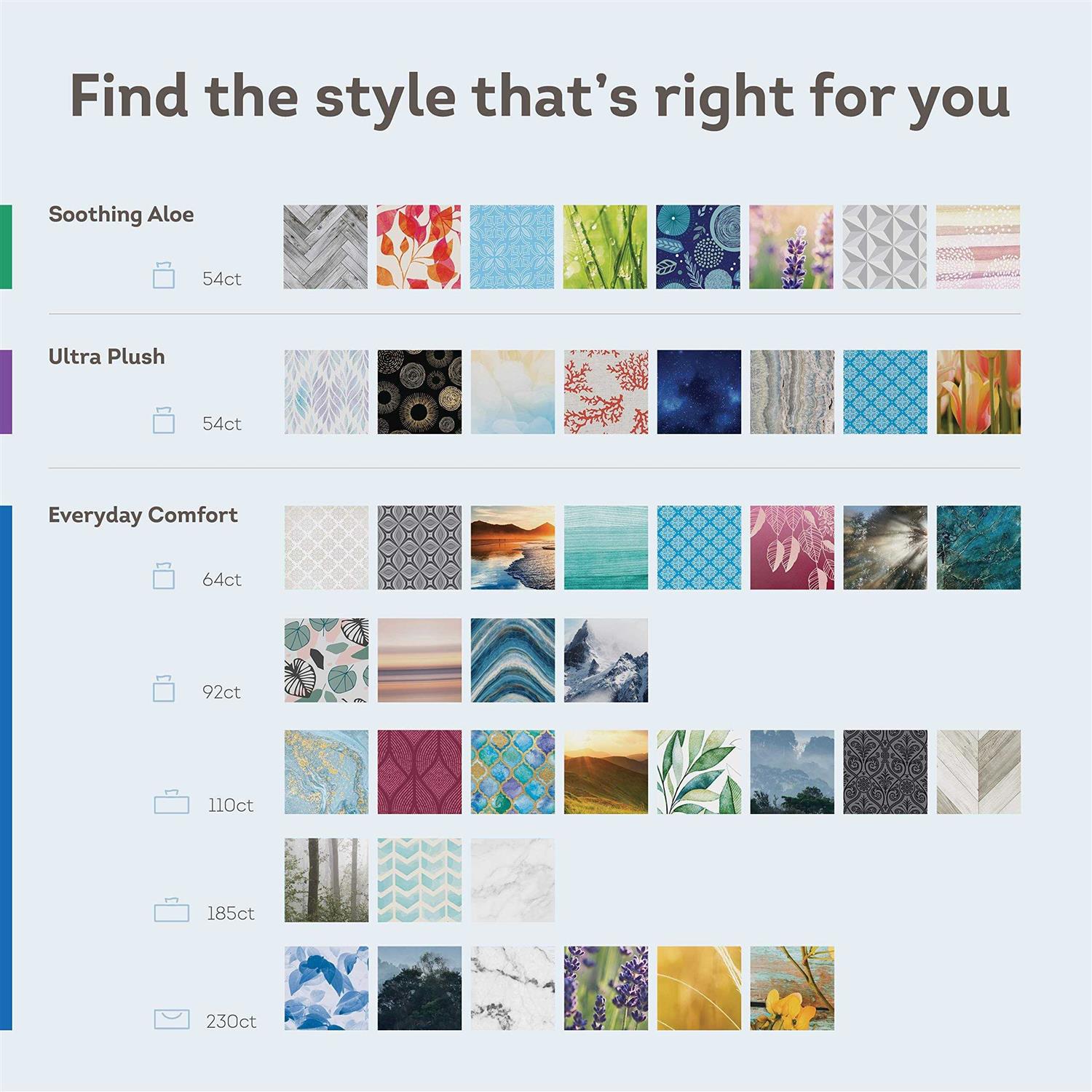Select the foggy forest swatch in 185ct row
This screenshot has height=1092, width=1092.
point(326,880)
